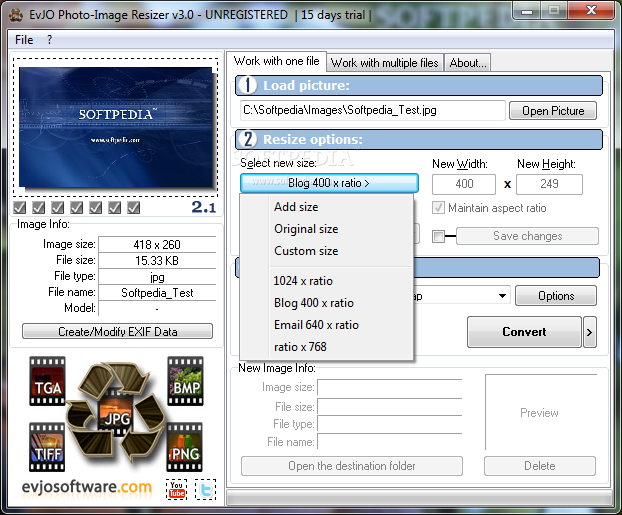Choose Original size from the menu
This screenshot has width=622, height=515.
pos(326,229)
